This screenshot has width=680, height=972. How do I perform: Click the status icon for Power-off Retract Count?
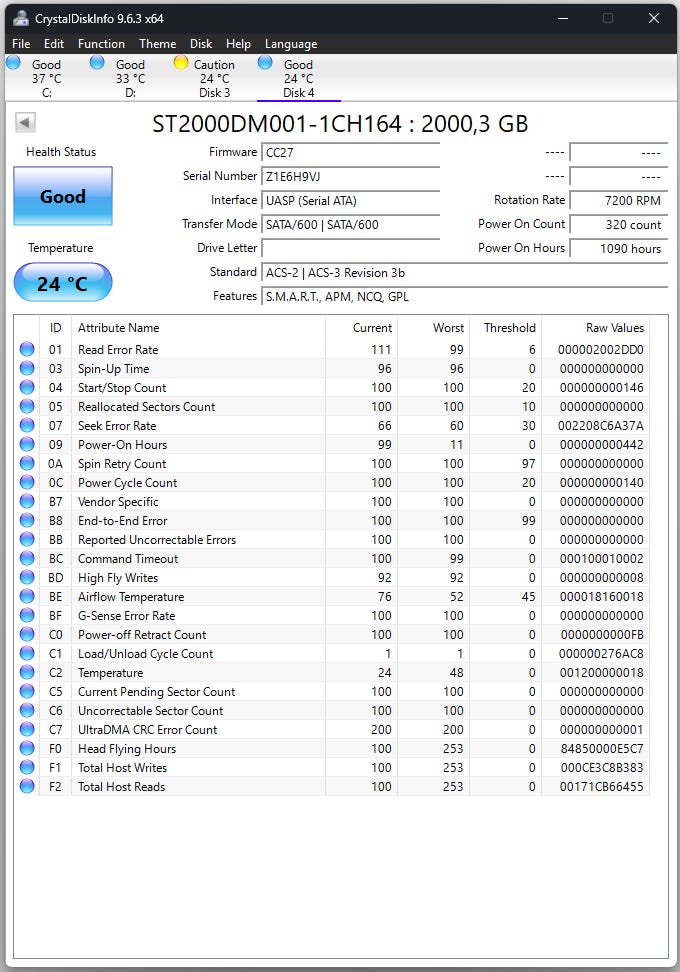27,635
